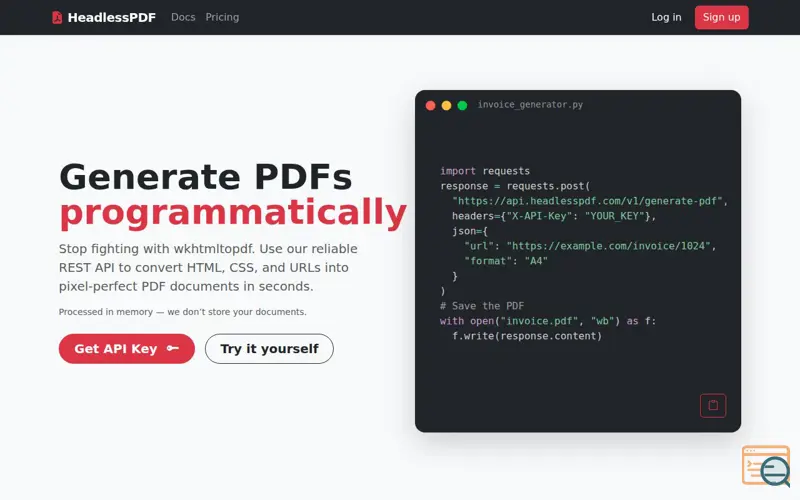
Task: Click the key icon in Get API Key
Action: 172,348
